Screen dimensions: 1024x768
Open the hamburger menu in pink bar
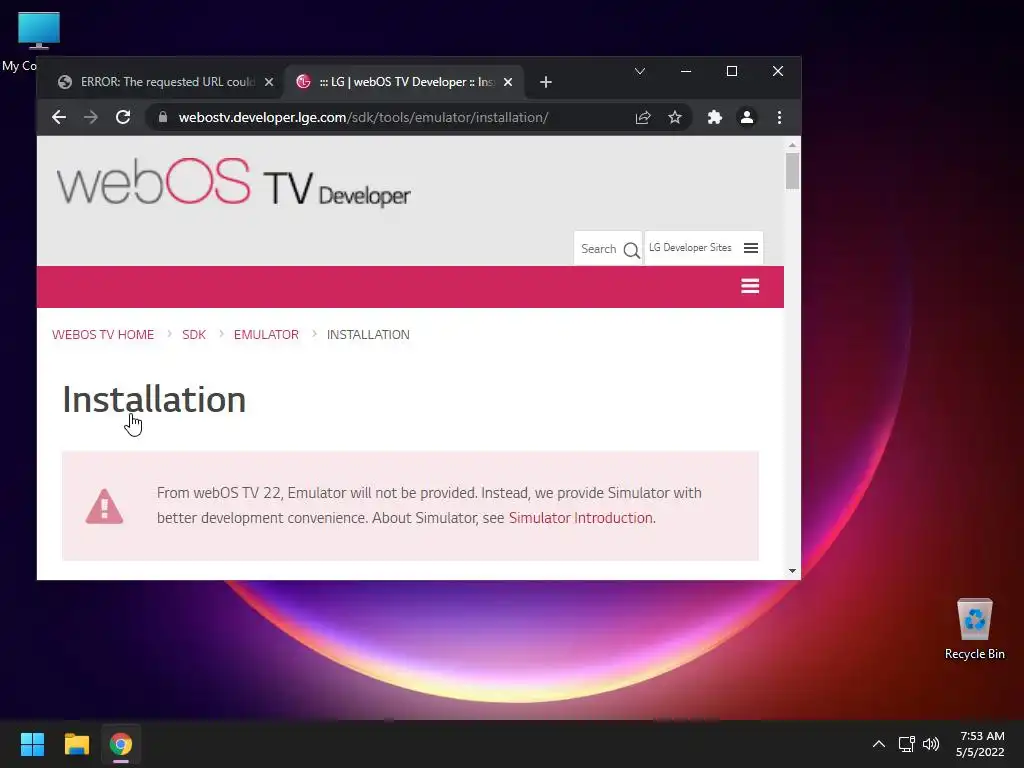750,286
